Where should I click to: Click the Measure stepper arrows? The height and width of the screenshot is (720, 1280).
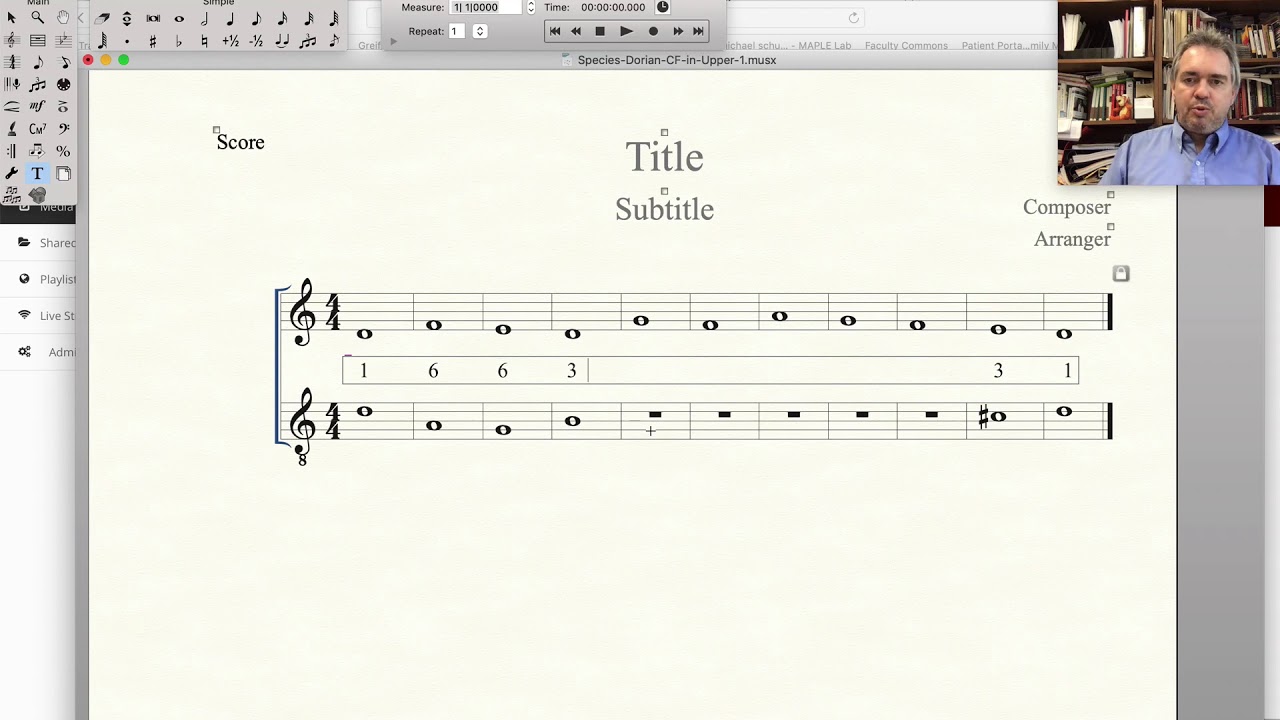click(531, 7)
